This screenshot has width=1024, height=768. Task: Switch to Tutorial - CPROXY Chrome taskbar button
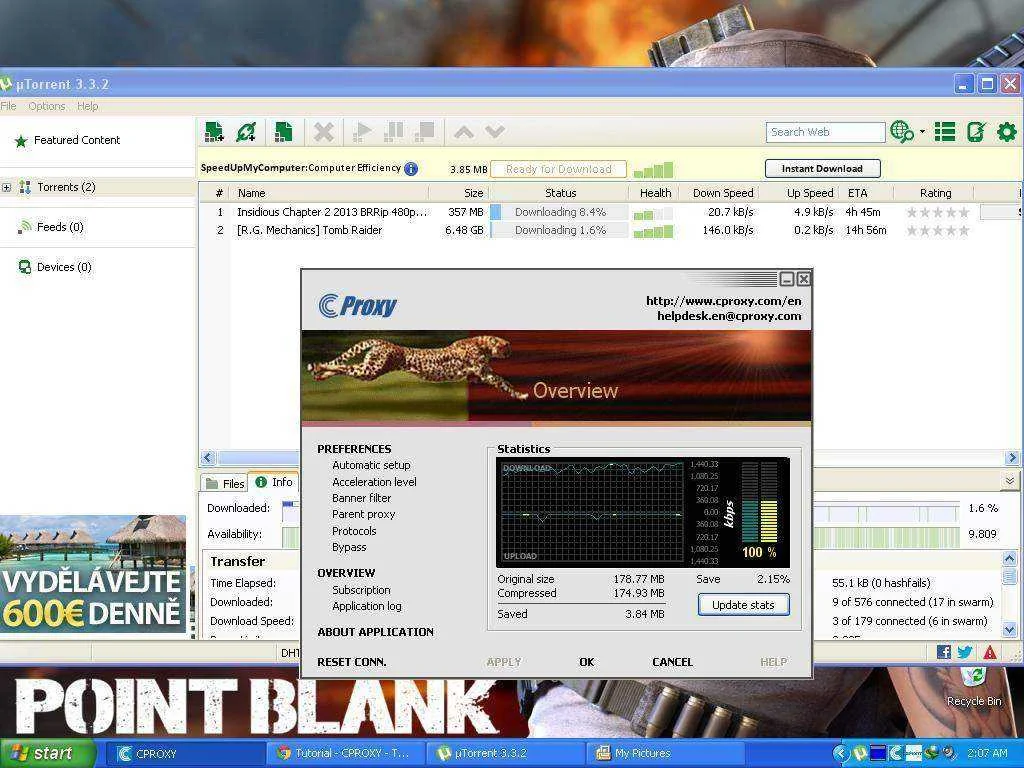(x=346, y=753)
